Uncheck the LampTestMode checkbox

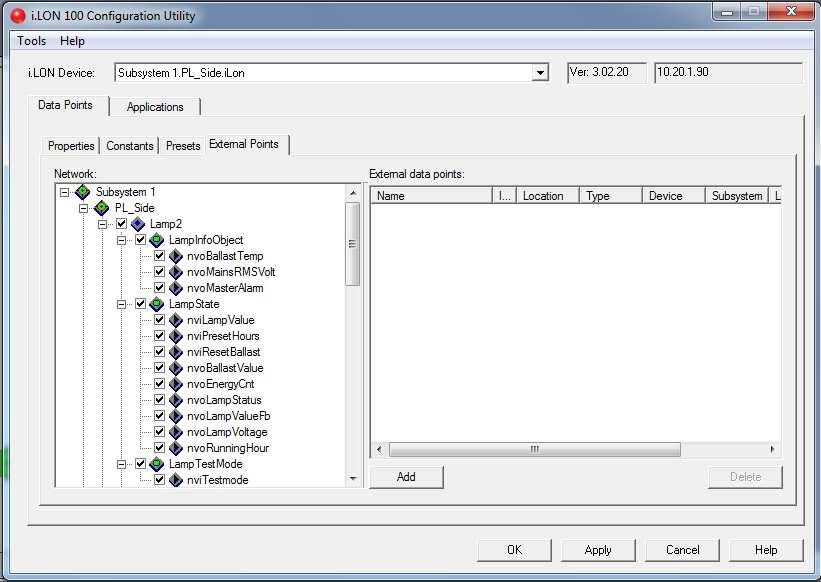point(140,464)
